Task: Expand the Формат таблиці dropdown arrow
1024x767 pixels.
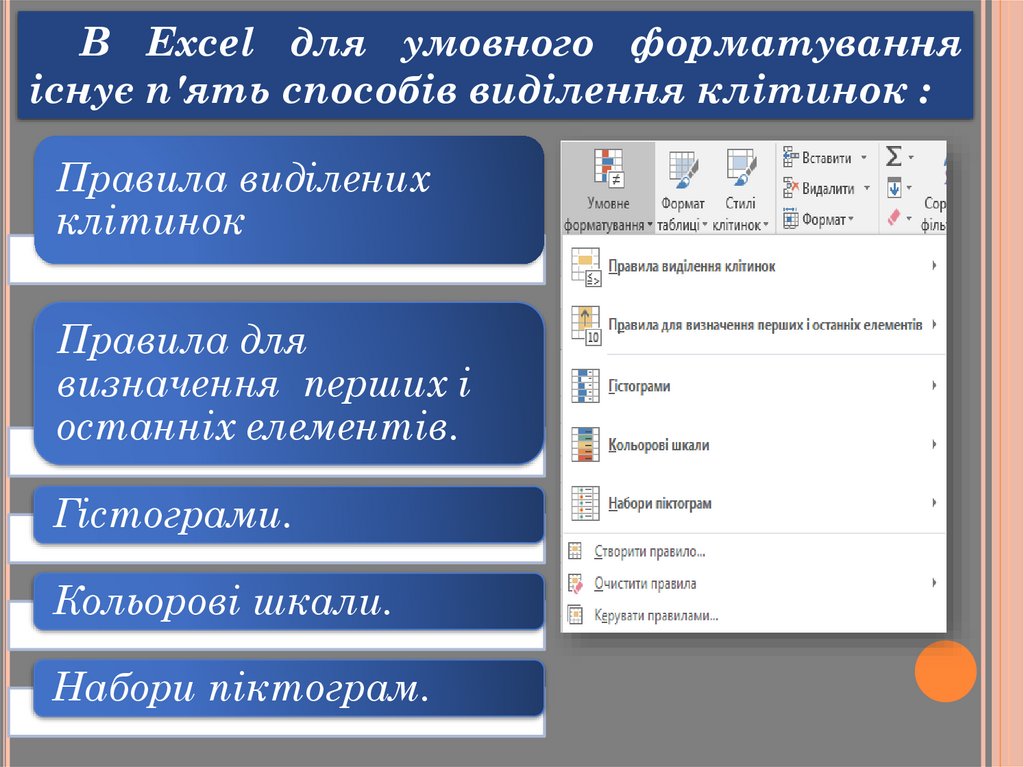Action: click(705, 225)
